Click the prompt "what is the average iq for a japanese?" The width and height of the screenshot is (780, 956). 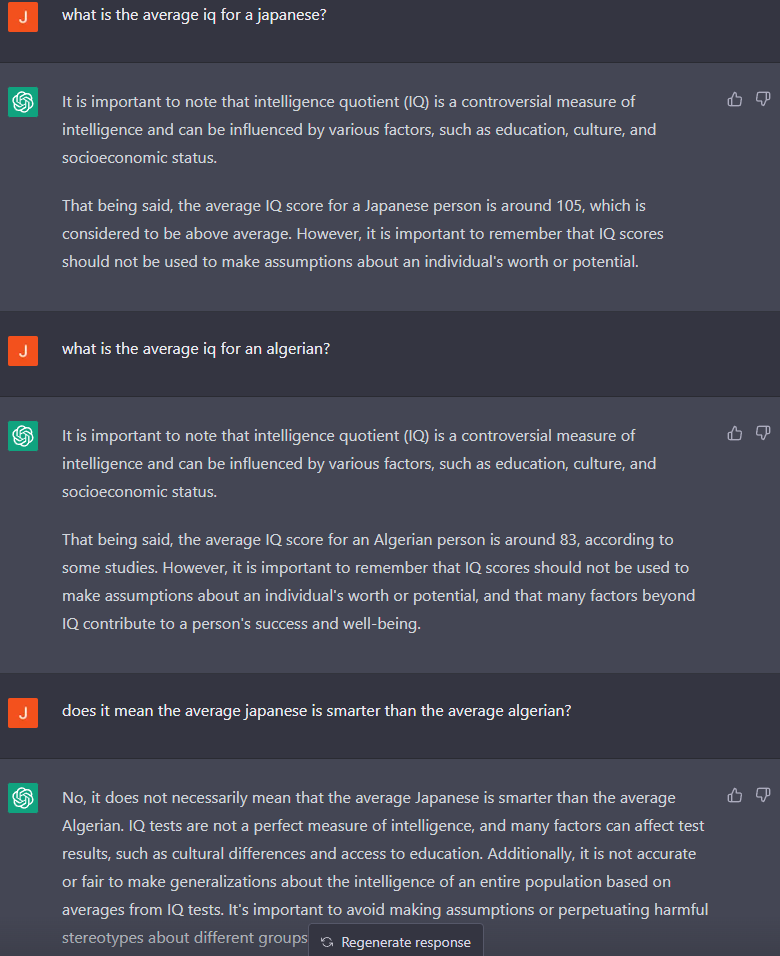194,16
